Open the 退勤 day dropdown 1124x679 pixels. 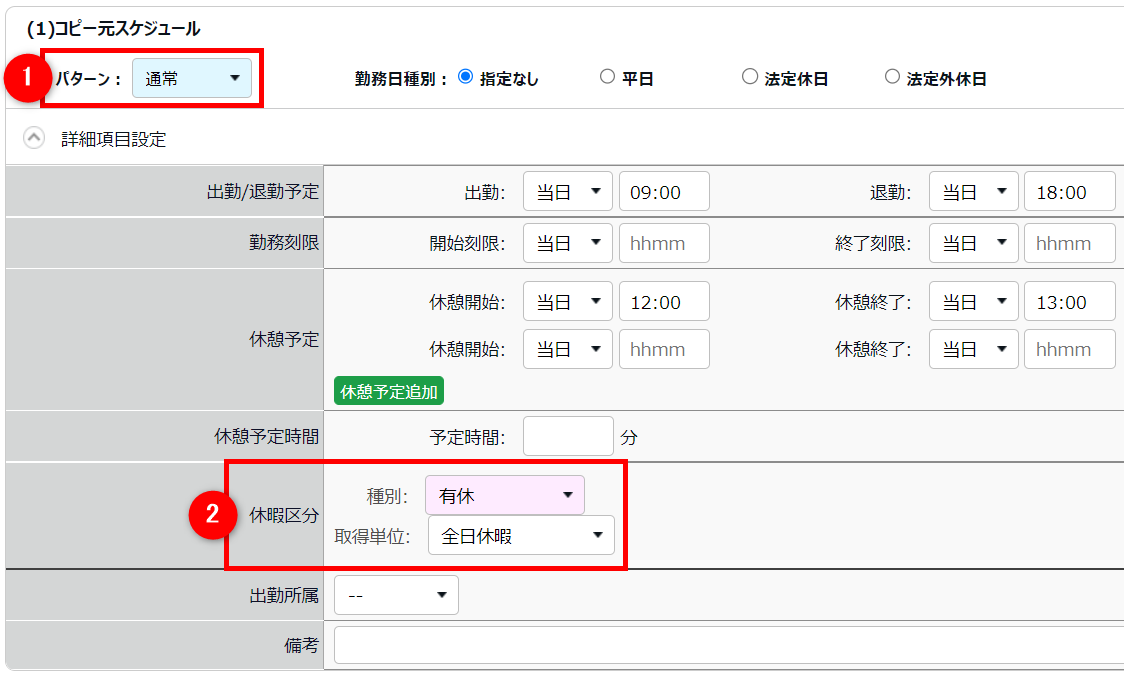pos(973,192)
